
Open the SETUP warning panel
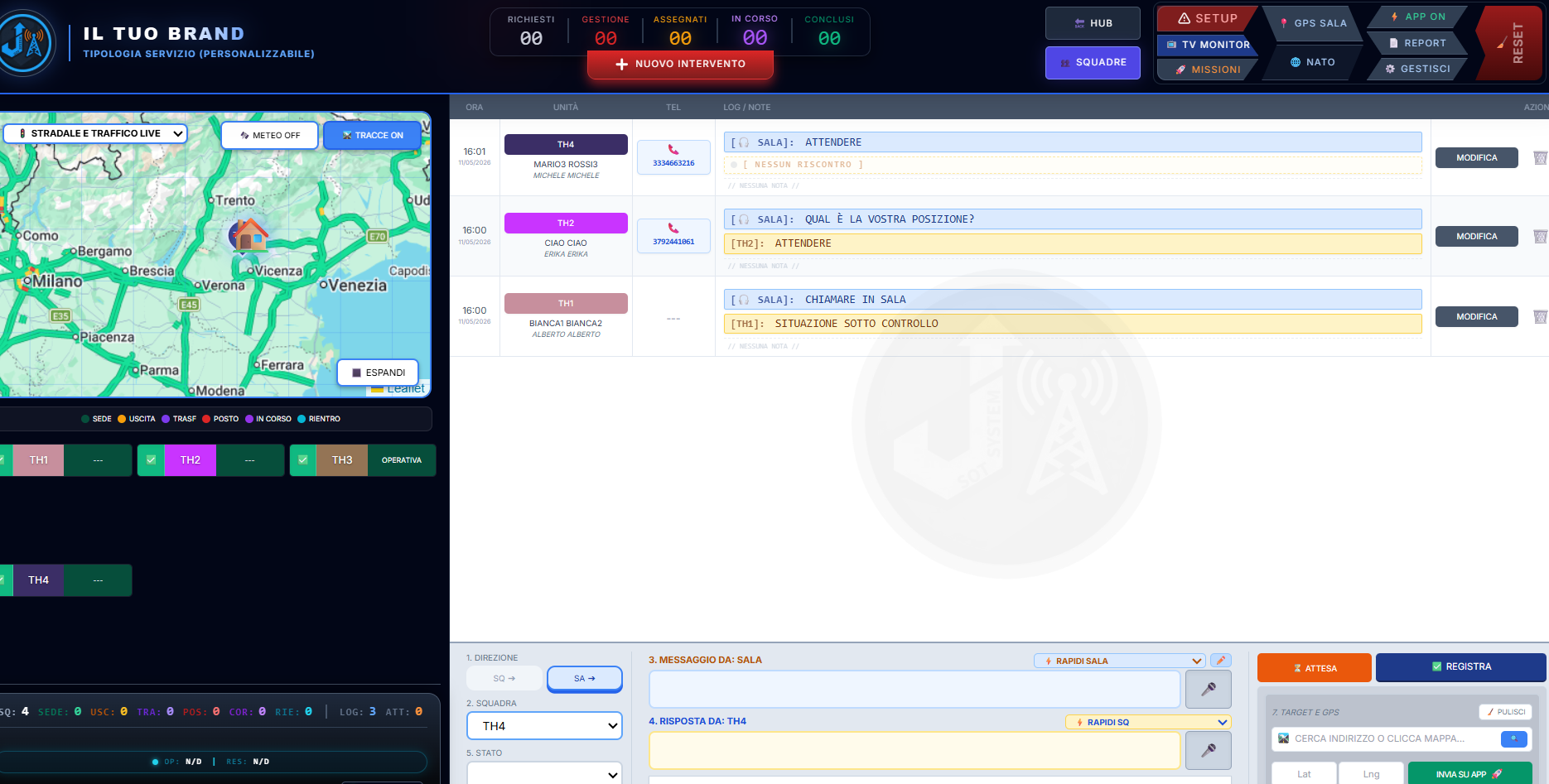[1207, 18]
